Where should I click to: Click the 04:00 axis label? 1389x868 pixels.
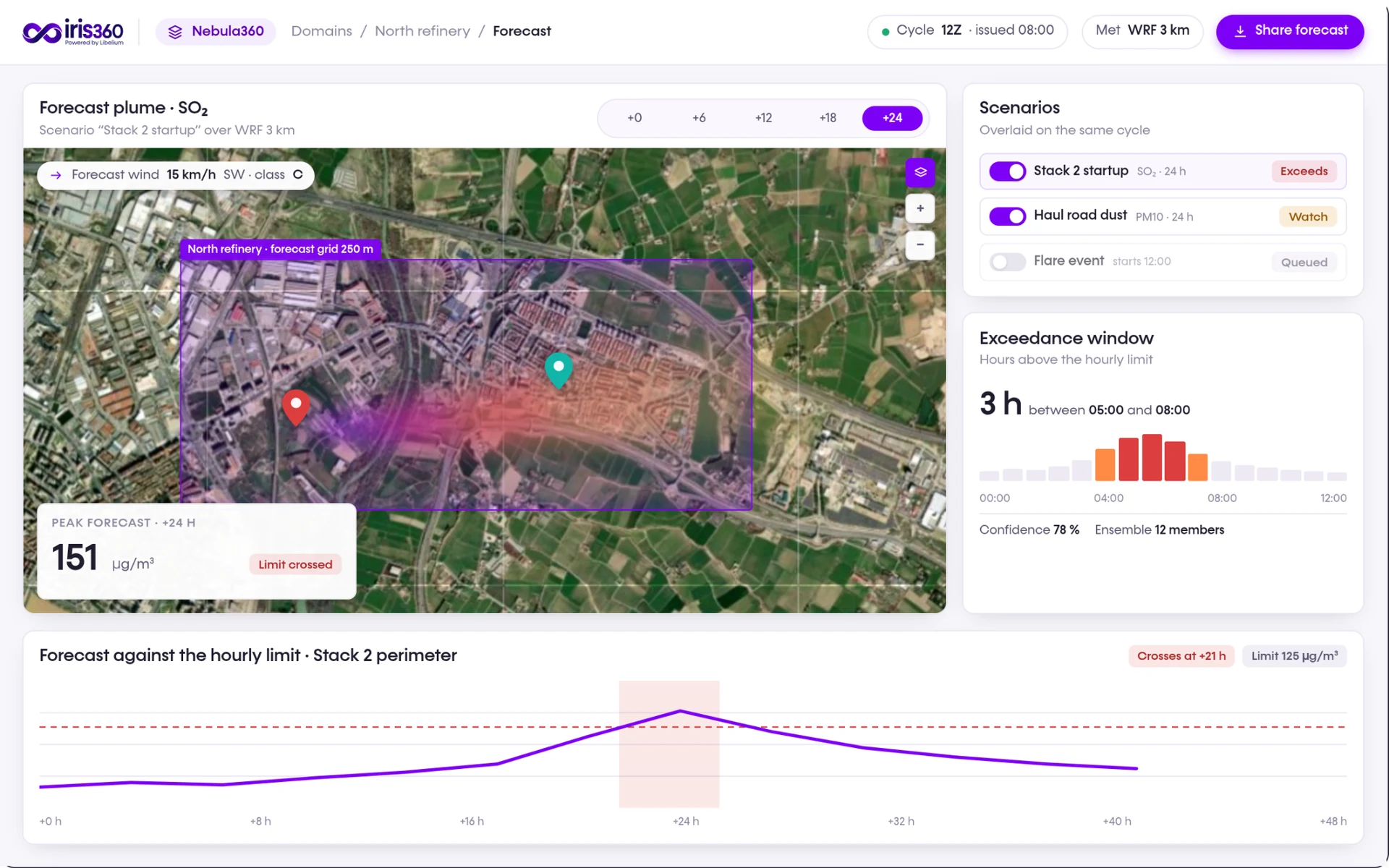point(1108,498)
